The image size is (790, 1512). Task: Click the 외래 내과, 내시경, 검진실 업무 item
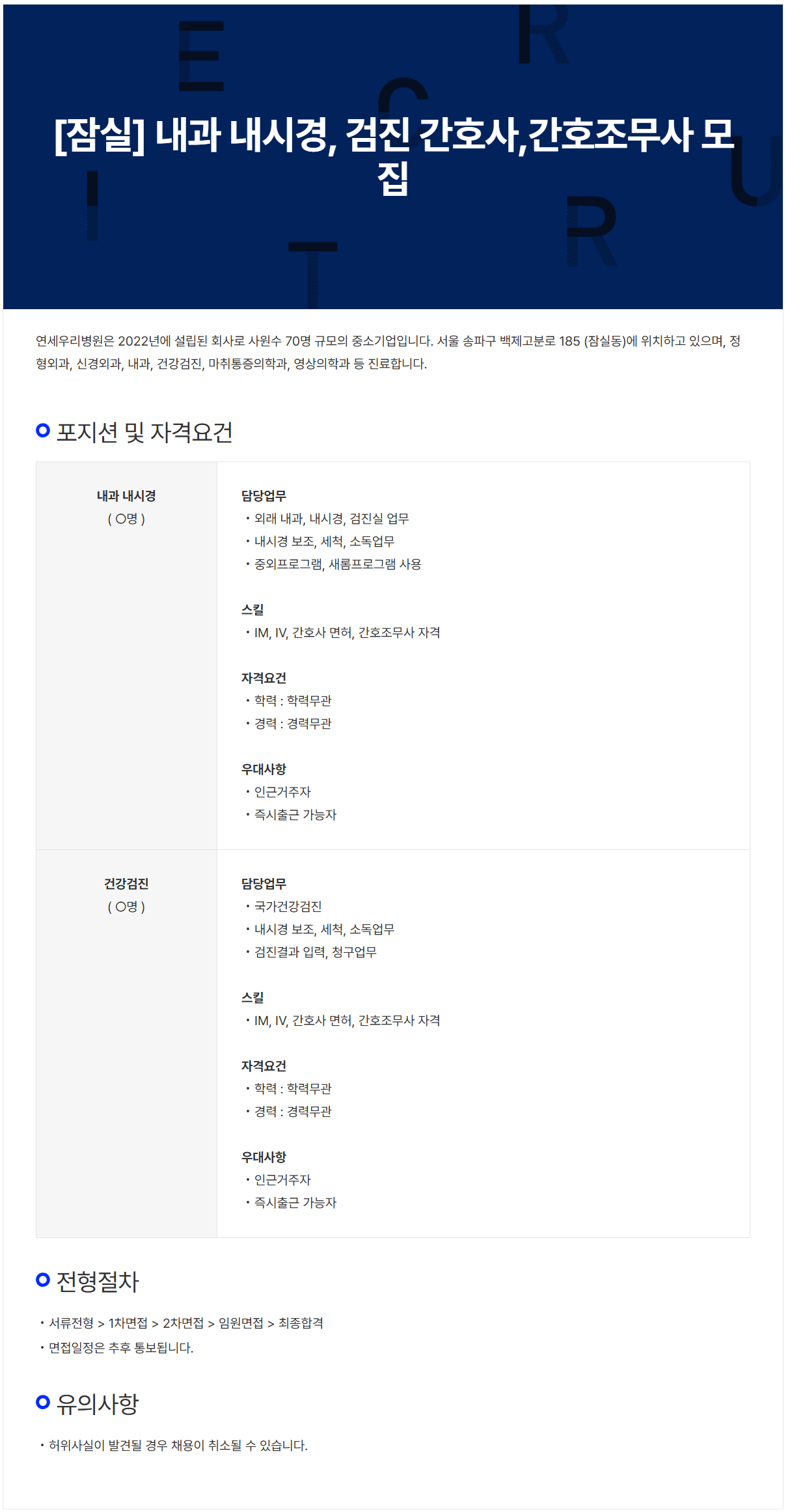(x=331, y=519)
